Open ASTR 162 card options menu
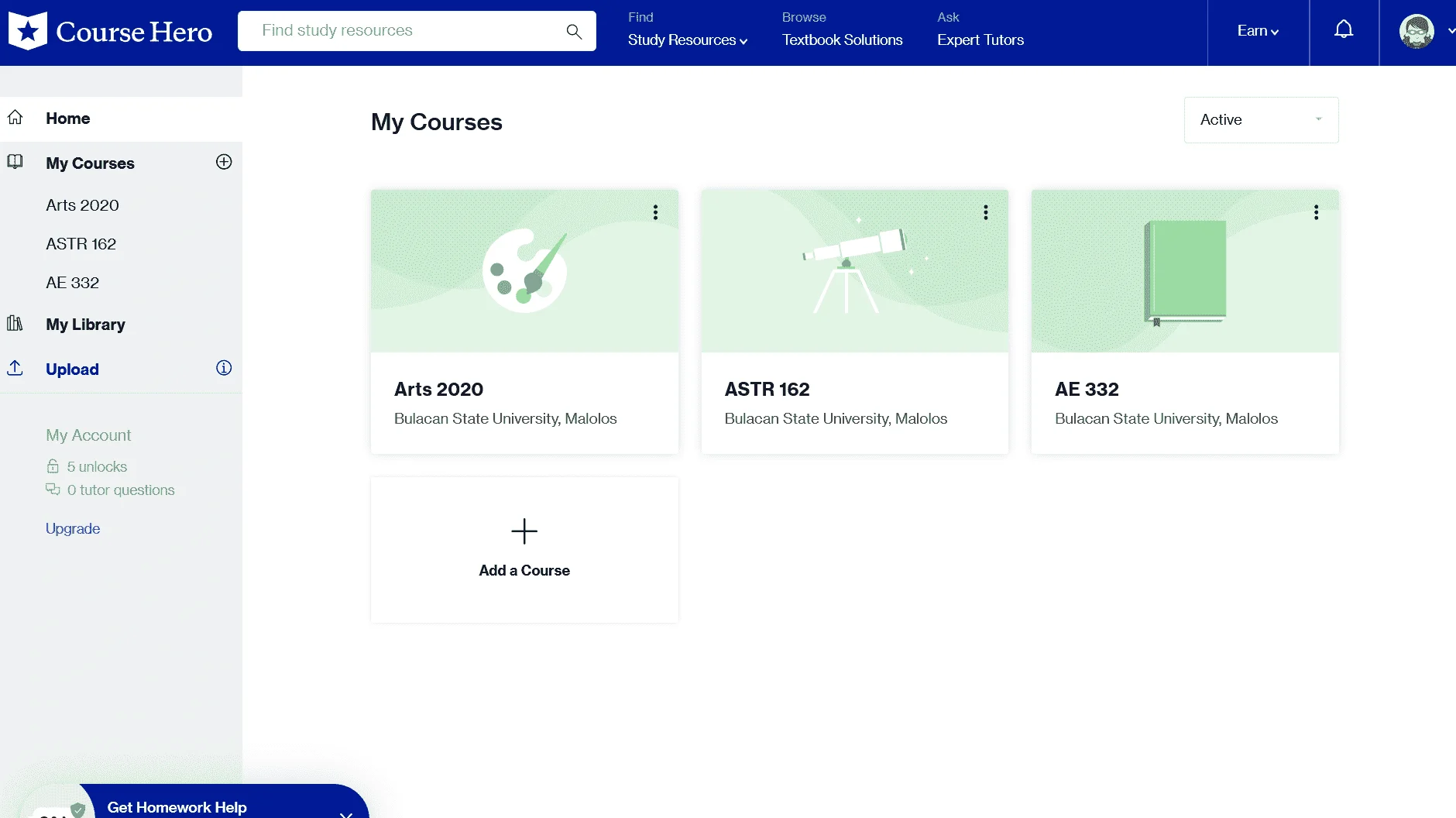 [x=985, y=212]
